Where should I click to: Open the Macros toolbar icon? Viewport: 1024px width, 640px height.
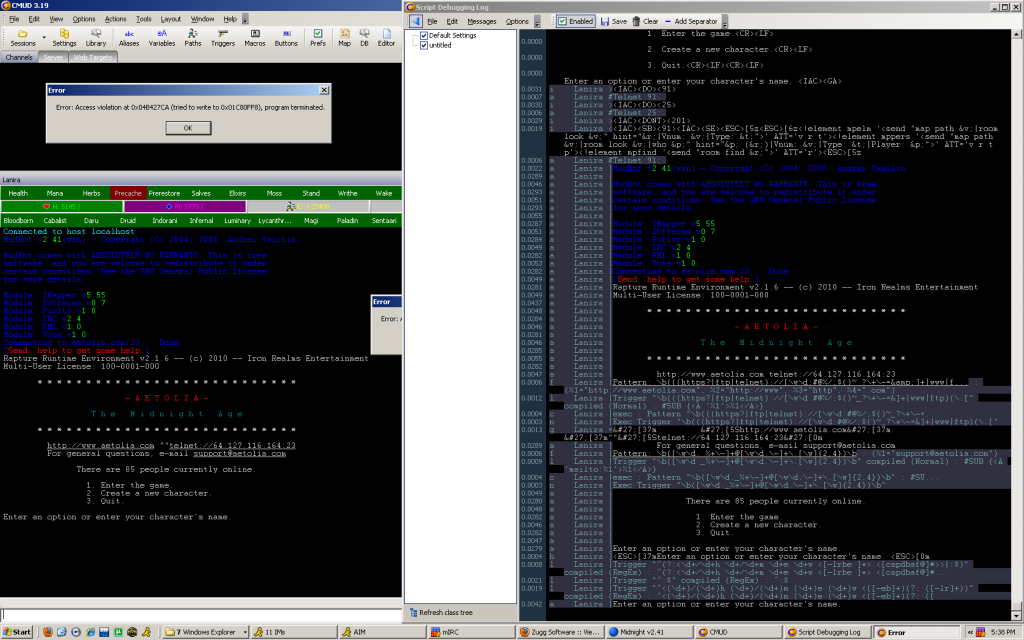point(255,37)
